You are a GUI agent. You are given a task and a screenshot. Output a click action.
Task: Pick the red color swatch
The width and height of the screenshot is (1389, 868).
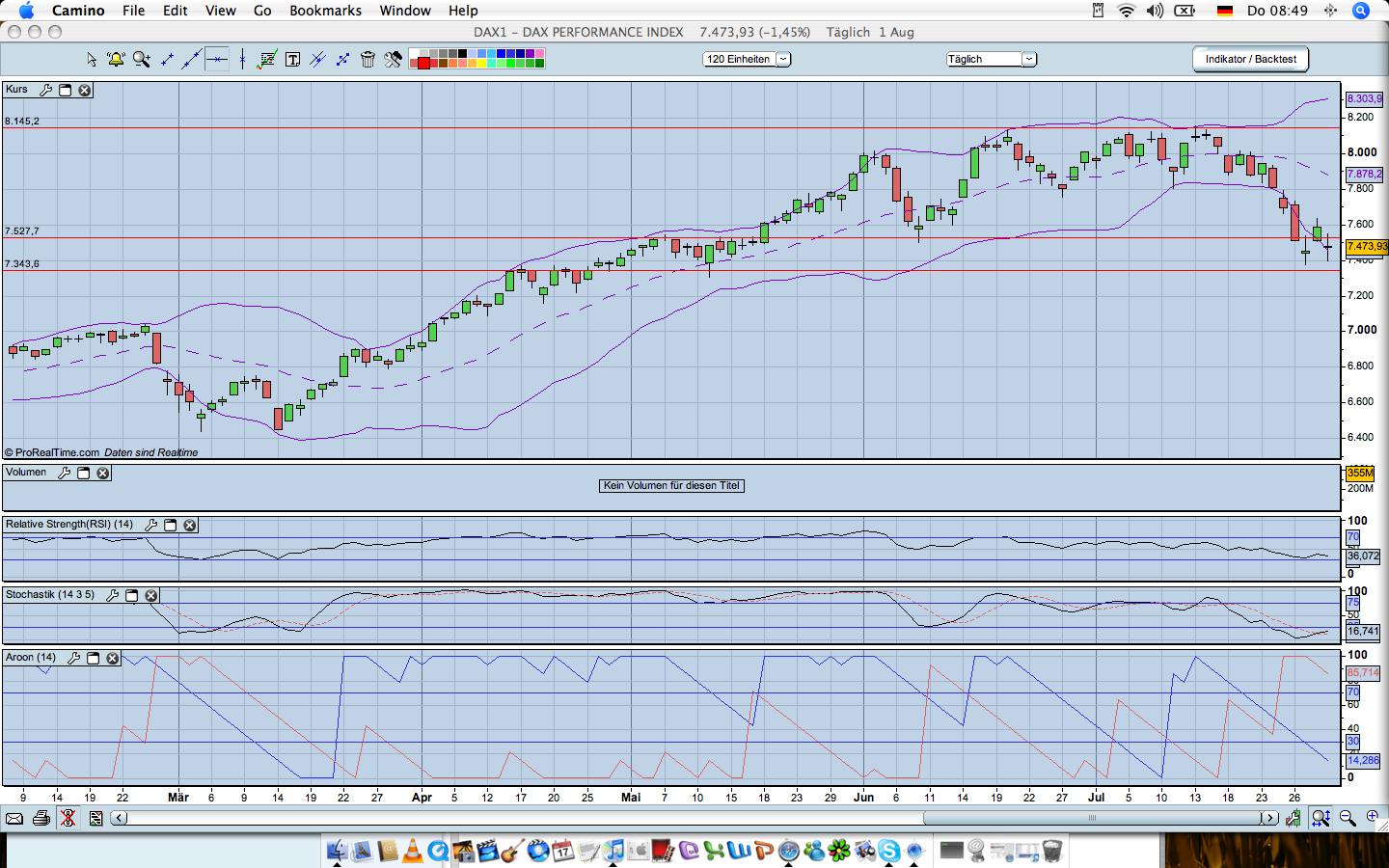[423, 64]
